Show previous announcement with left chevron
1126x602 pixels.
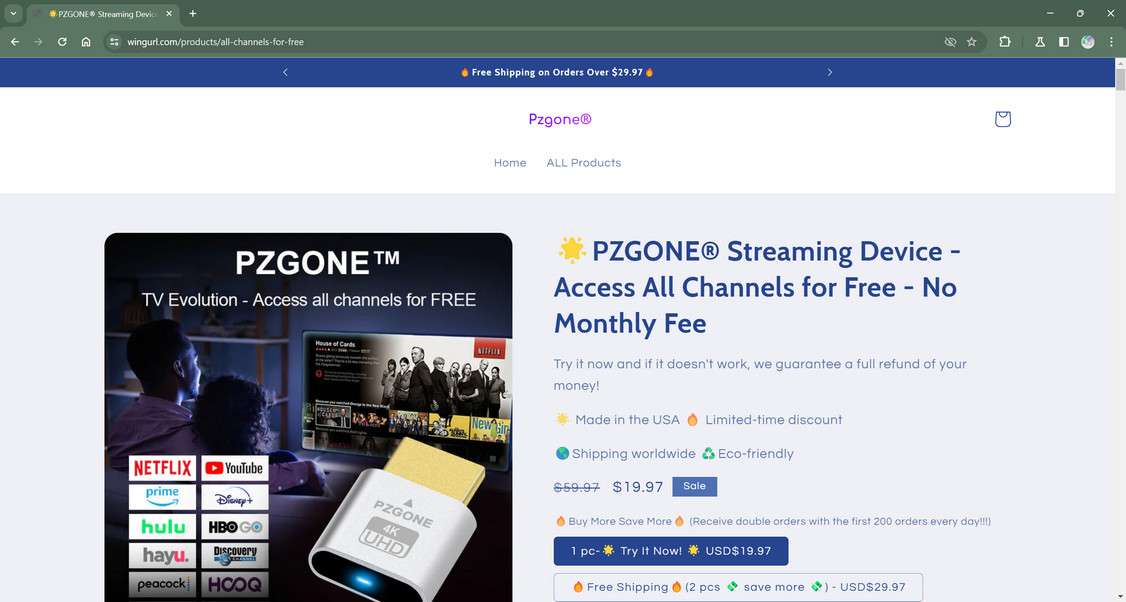click(285, 72)
